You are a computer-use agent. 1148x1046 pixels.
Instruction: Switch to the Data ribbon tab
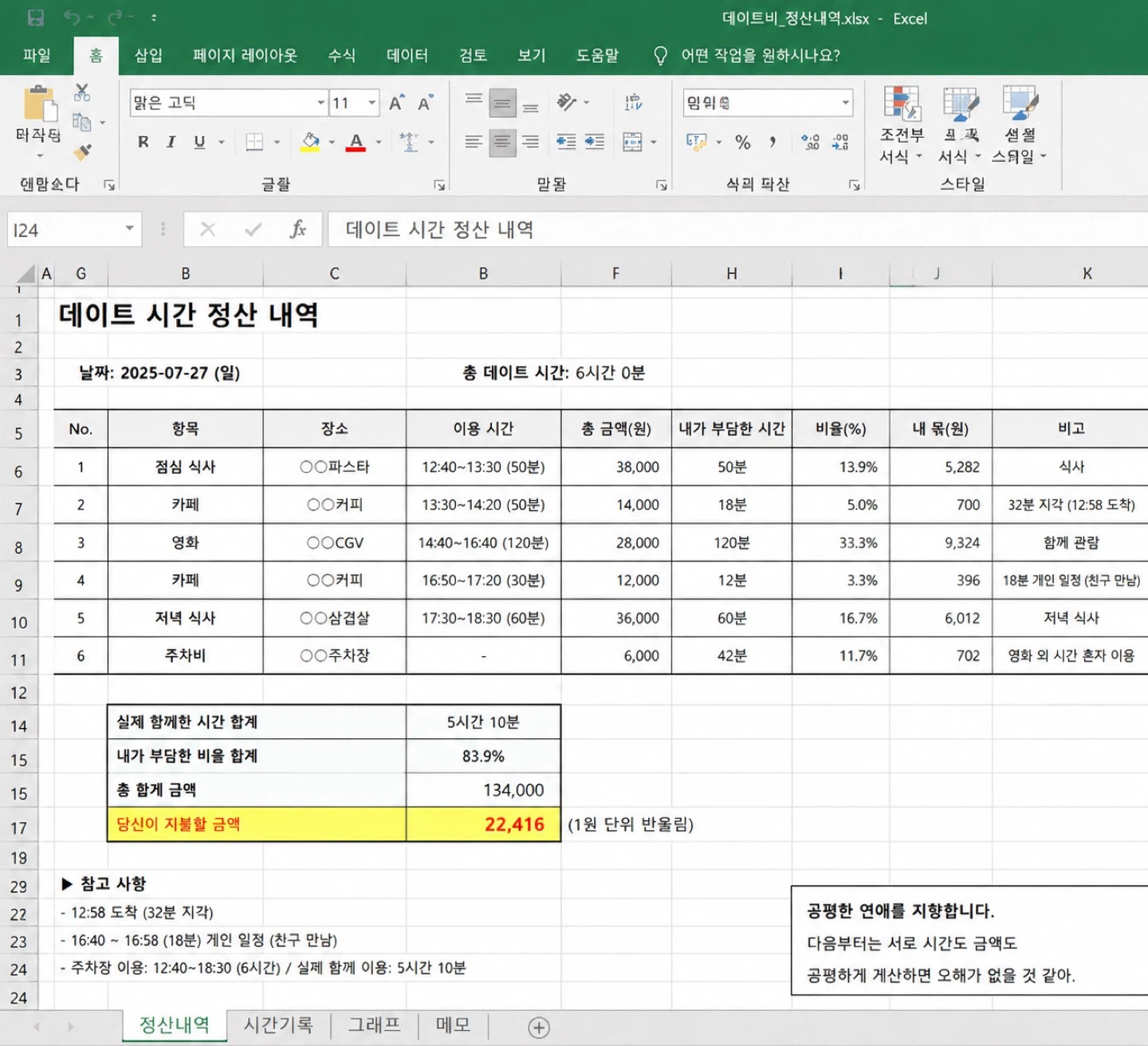click(407, 55)
